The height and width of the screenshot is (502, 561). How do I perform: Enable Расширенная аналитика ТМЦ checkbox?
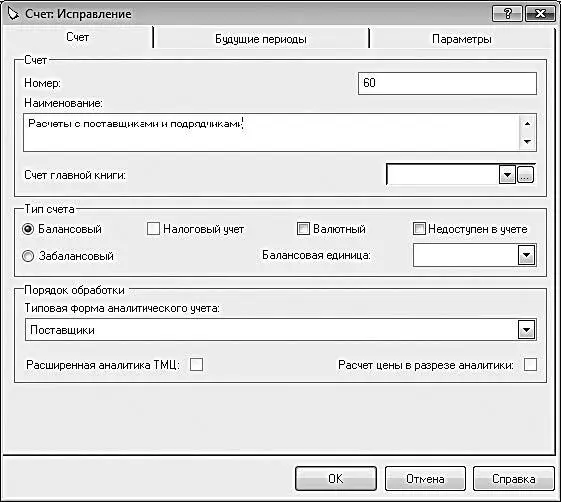[196, 365]
